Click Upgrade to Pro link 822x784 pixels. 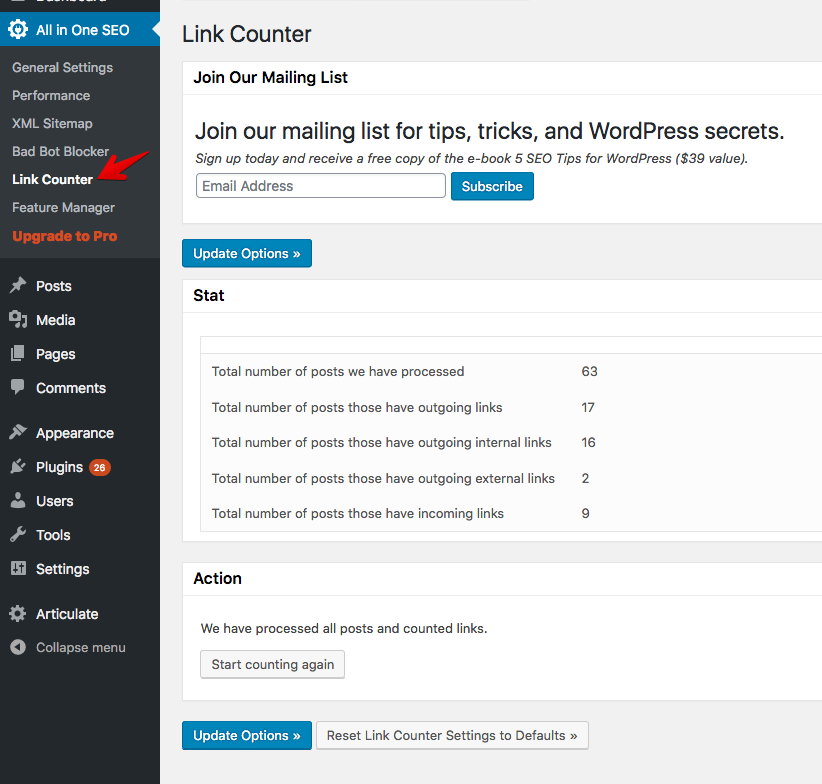coord(64,236)
